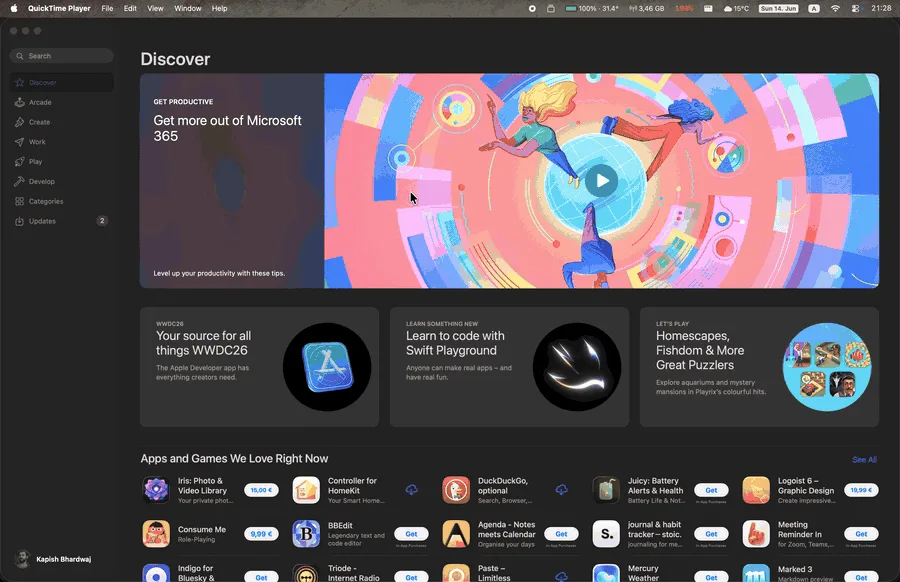Open the Controller for HomeKit app icon
This screenshot has height=582, width=900.
(306, 490)
